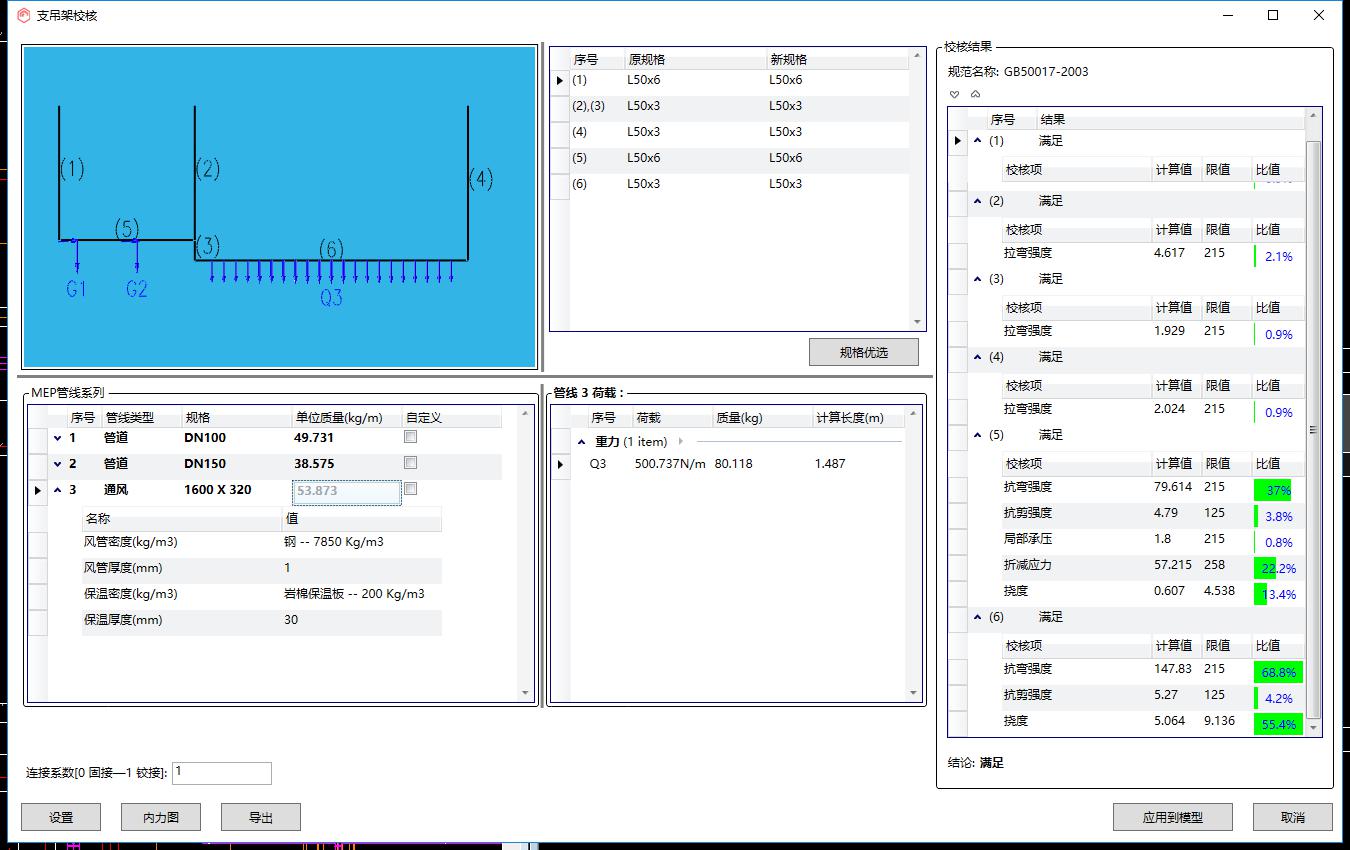Collapse result group (1) in check results

[x=978, y=141]
